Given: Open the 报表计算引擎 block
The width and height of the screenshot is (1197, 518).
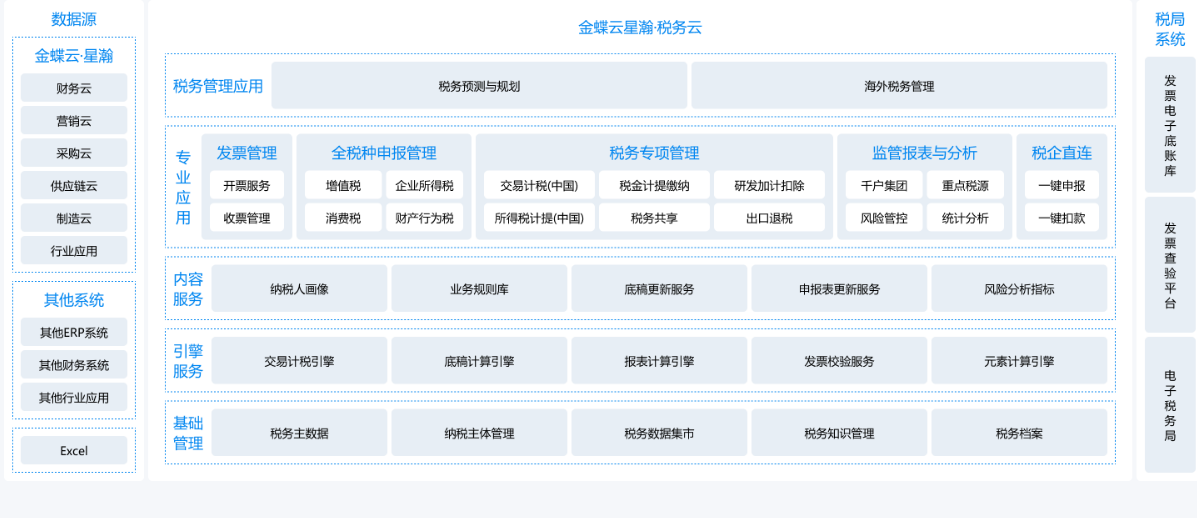Looking at the screenshot, I should tap(660, 361).
